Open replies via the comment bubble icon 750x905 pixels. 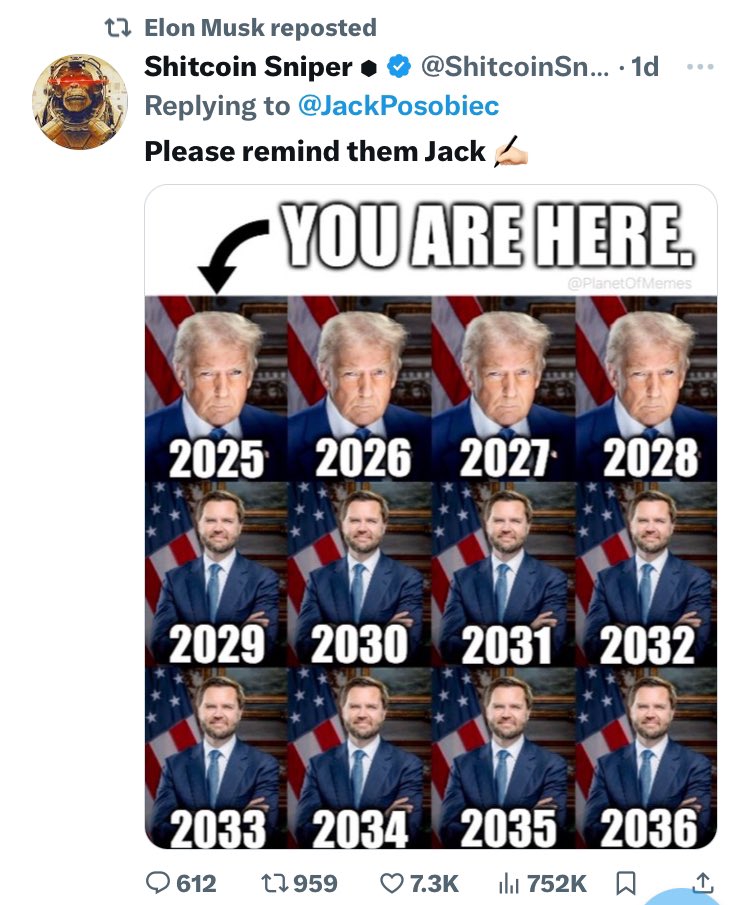[158, 882]
